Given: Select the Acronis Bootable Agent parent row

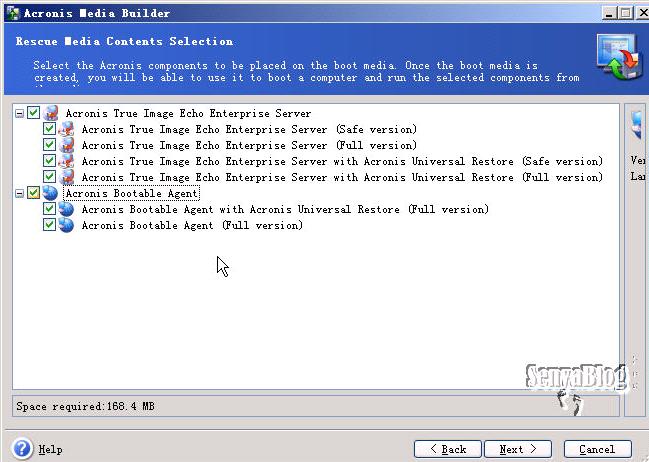Looking at the screenshot, I should [x=132, y=193].
